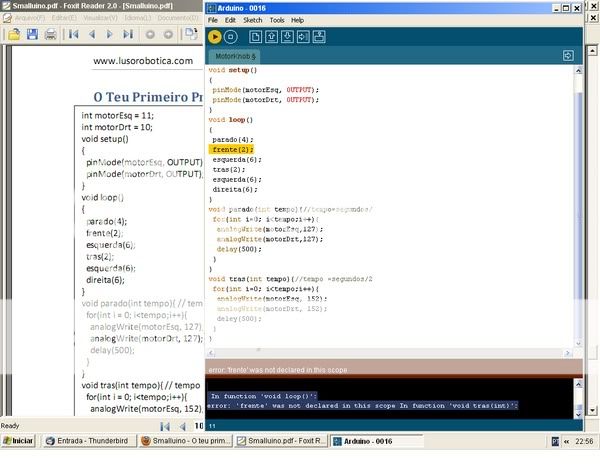Switch to Smalluino browser taskbar button

(186, 441)
